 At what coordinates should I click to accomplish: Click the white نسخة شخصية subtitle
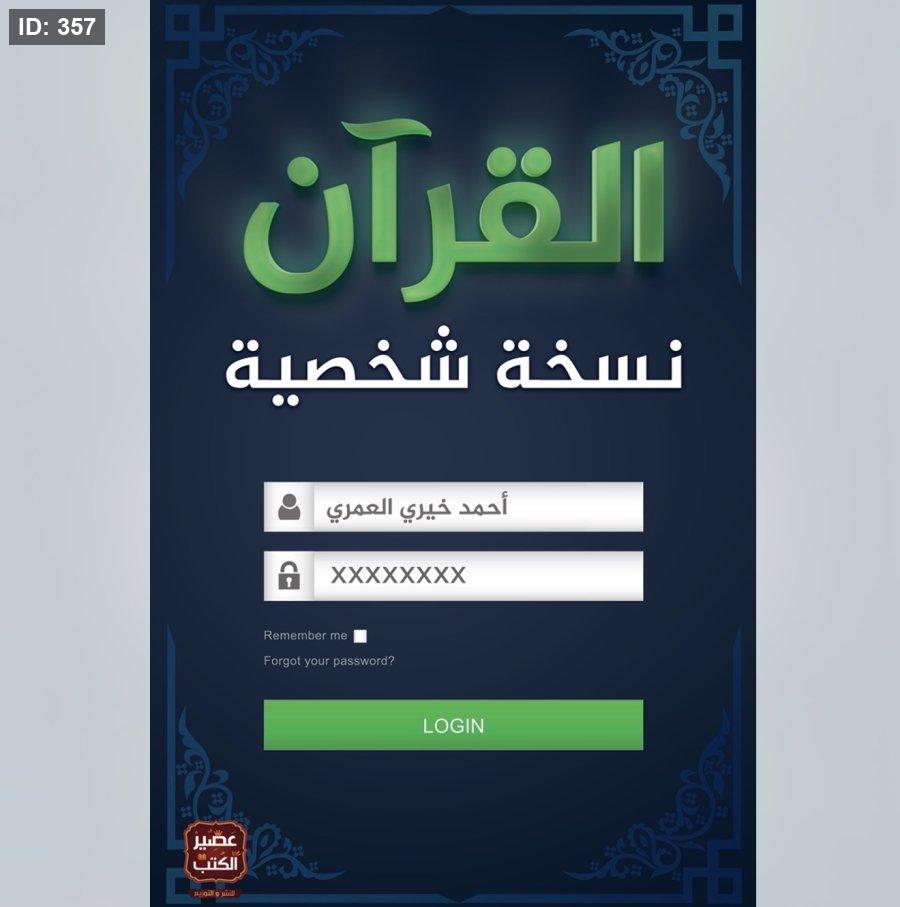[454, 366]
